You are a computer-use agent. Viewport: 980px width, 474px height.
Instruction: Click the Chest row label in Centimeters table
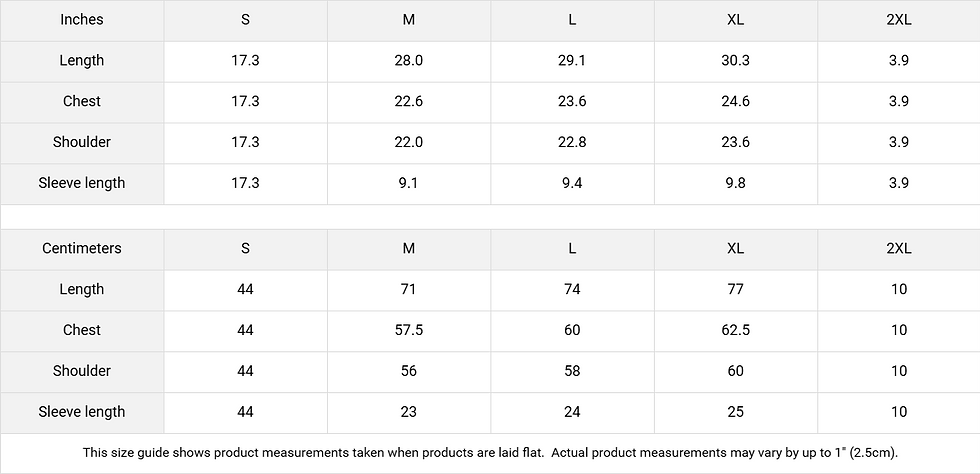tap(81, 330)
